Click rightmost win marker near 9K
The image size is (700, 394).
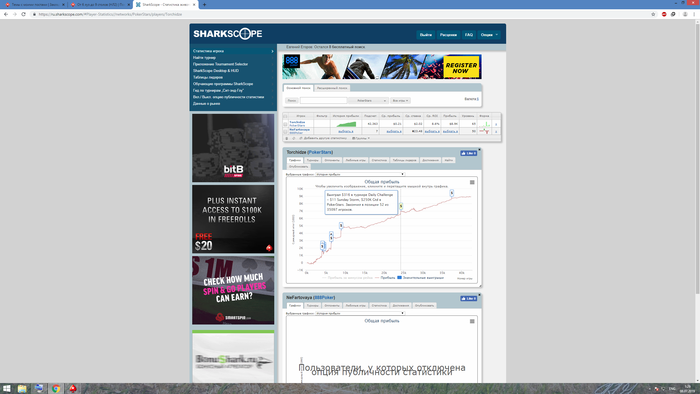(x=452, y=193)
